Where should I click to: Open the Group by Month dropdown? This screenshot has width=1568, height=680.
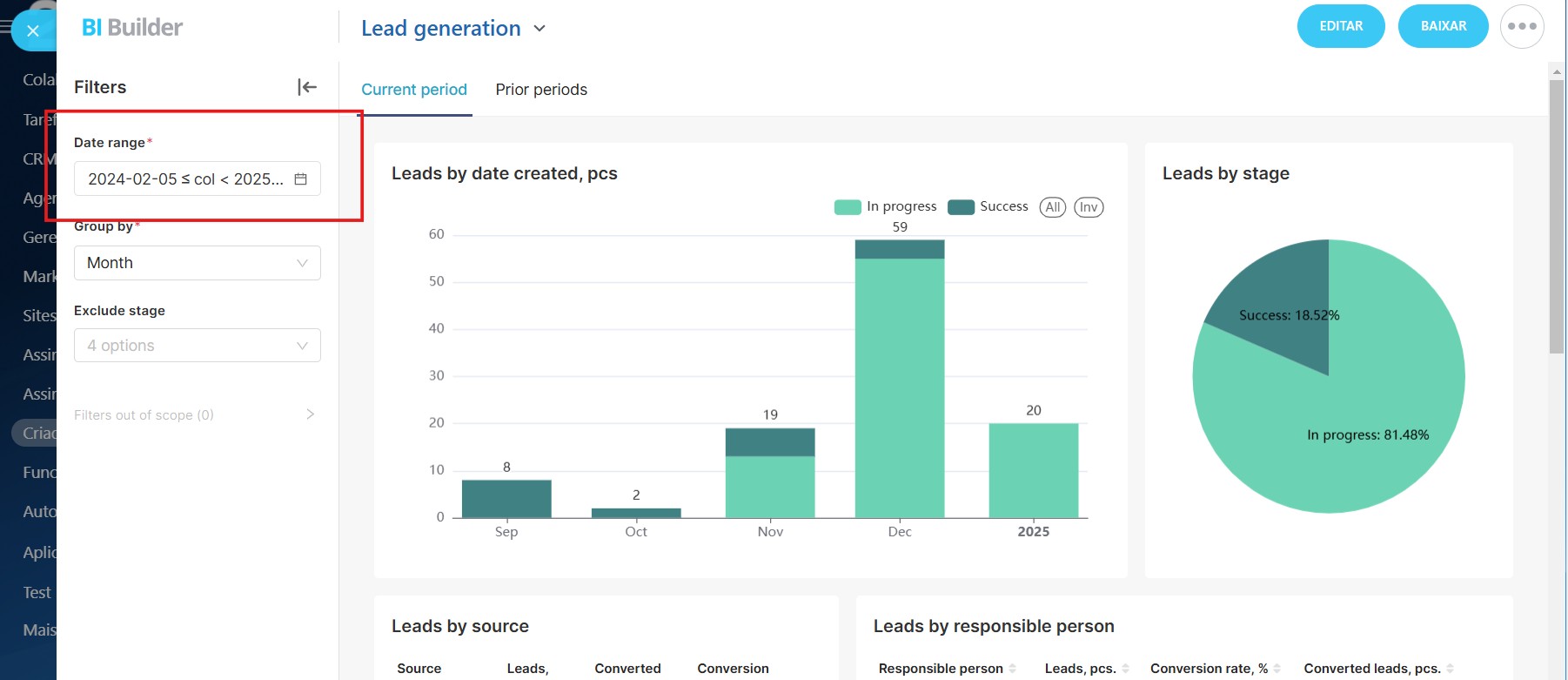[x=198, y=263]
